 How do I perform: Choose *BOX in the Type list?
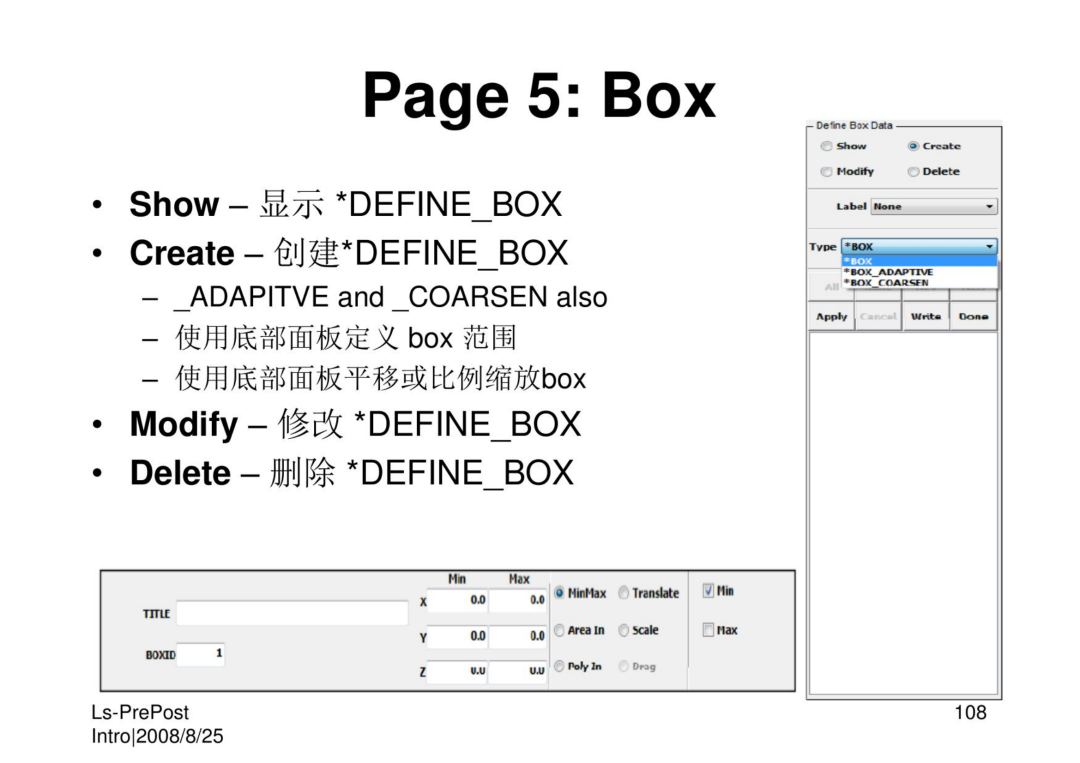919,261
